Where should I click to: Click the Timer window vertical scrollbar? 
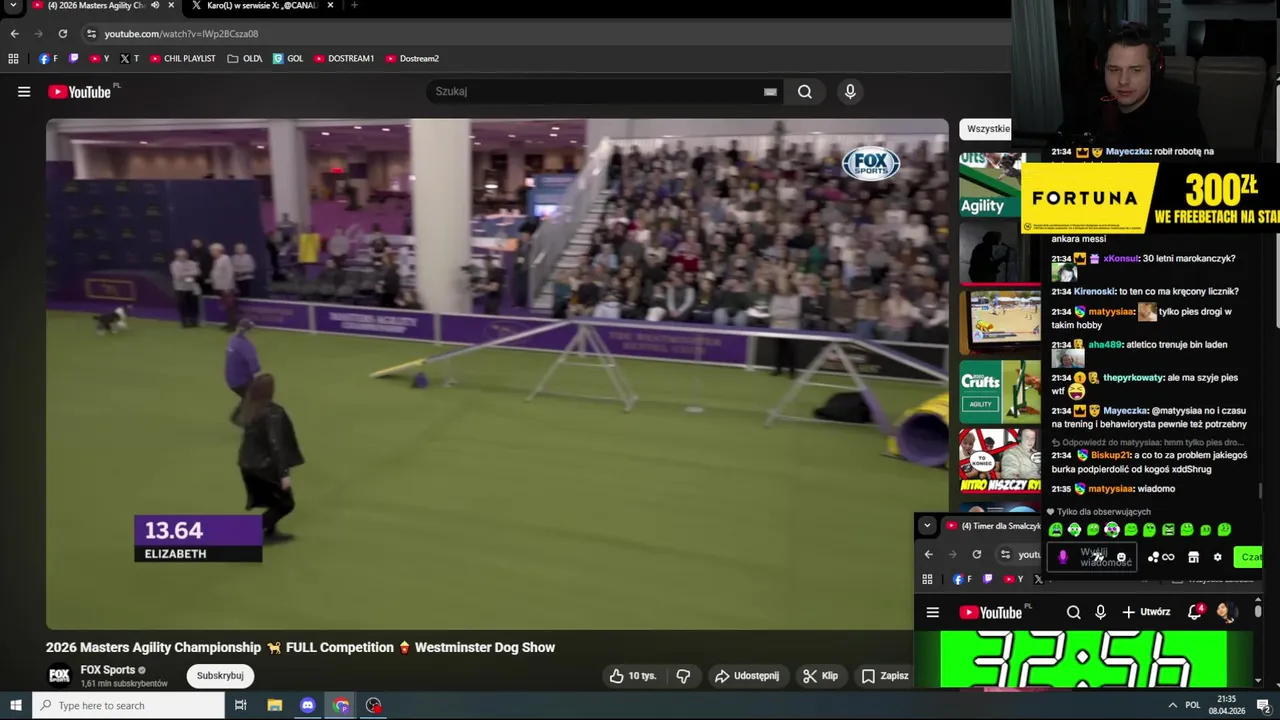coord(1258,610)
